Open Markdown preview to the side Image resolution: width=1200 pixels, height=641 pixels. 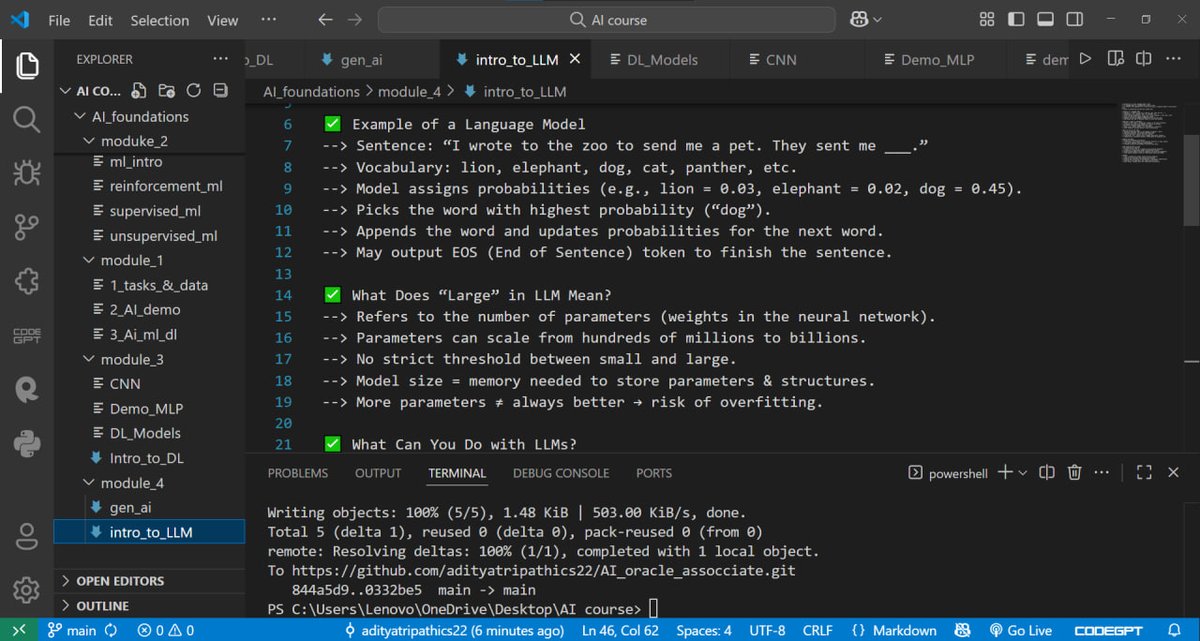[1116, 59]
